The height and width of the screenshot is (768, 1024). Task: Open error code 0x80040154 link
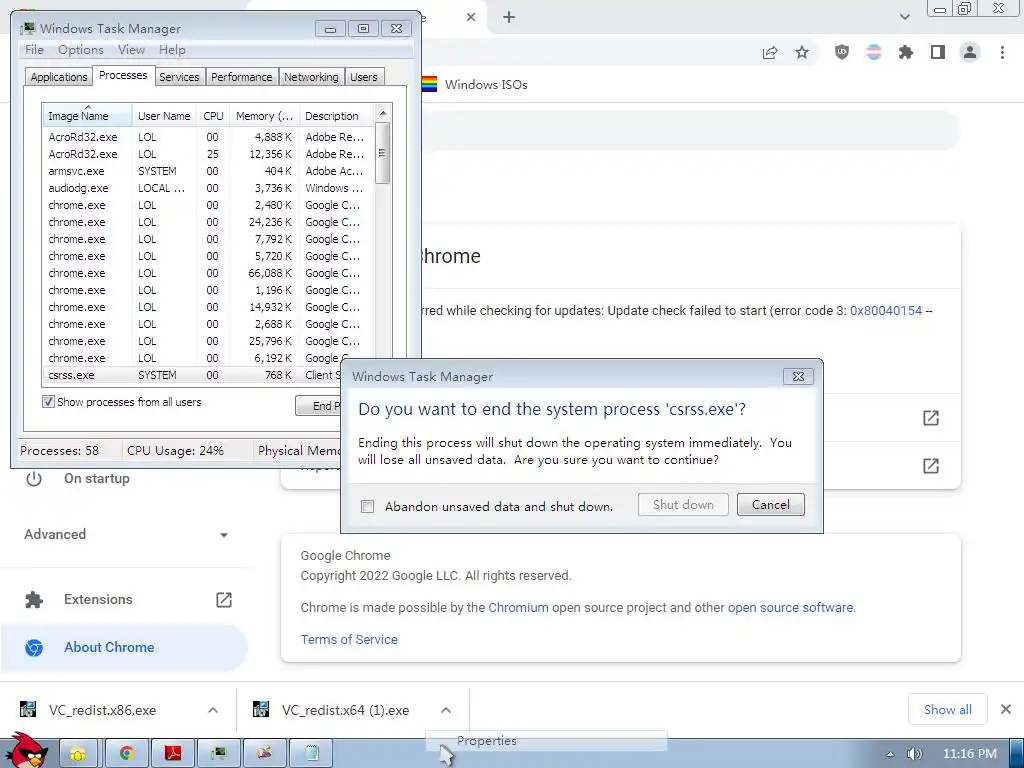886,311
